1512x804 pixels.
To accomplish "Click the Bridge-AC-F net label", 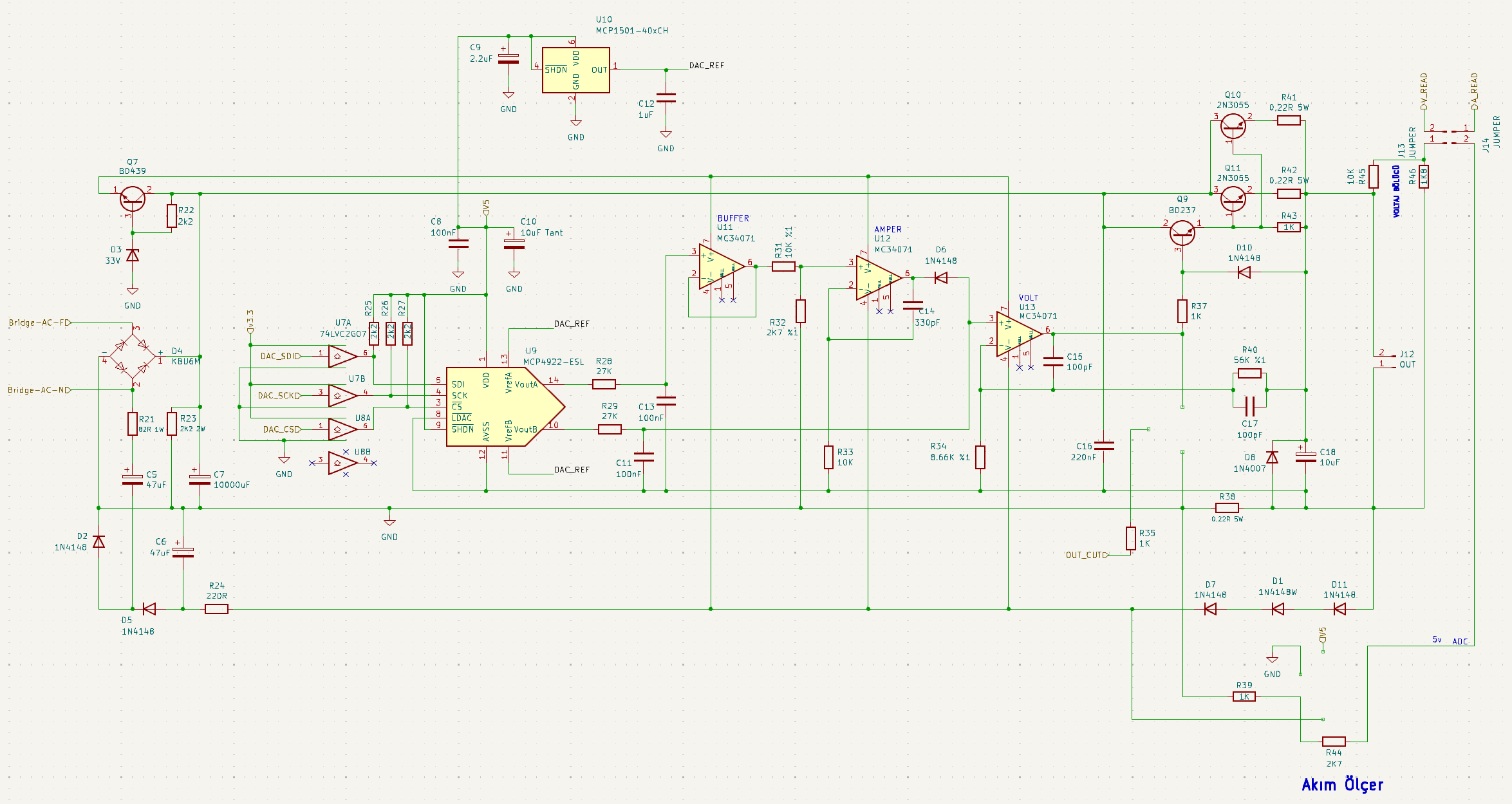I will click(x=40, y=323).
